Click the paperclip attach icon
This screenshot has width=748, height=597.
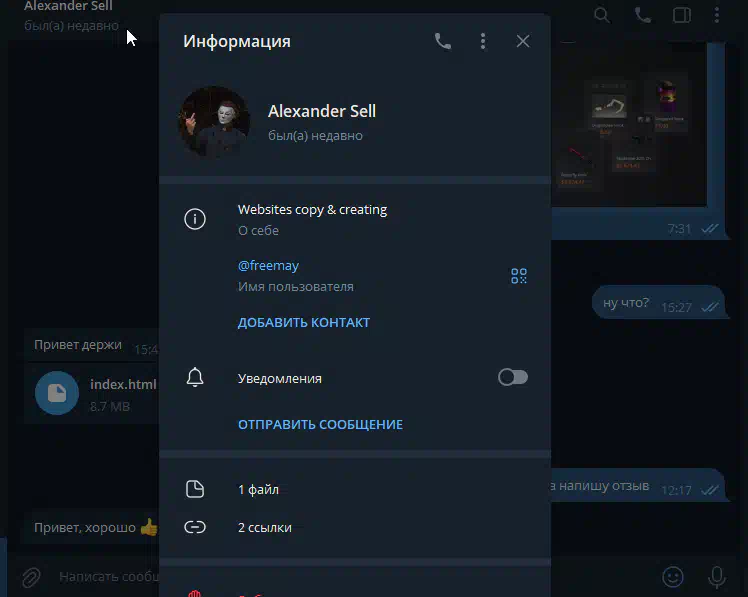tap(31, 577)
